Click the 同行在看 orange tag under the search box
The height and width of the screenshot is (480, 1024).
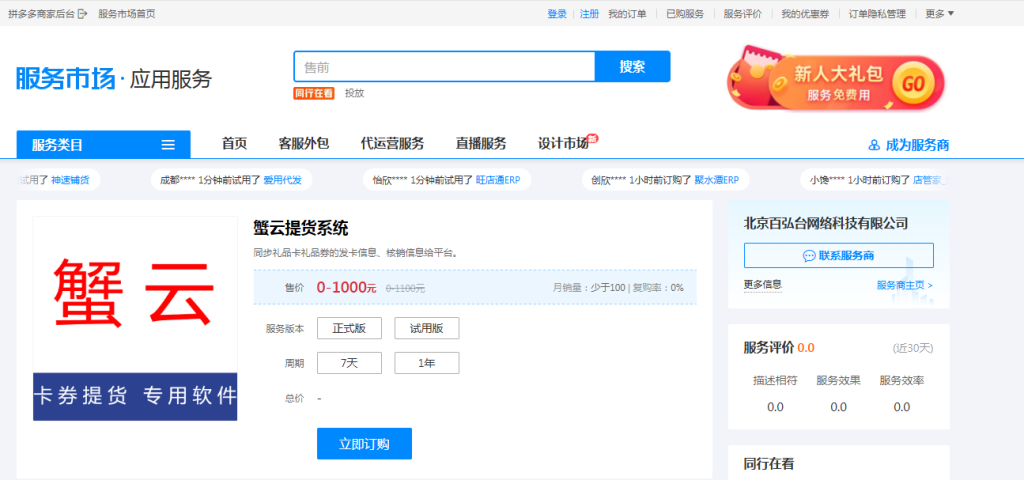pos(313,93)
